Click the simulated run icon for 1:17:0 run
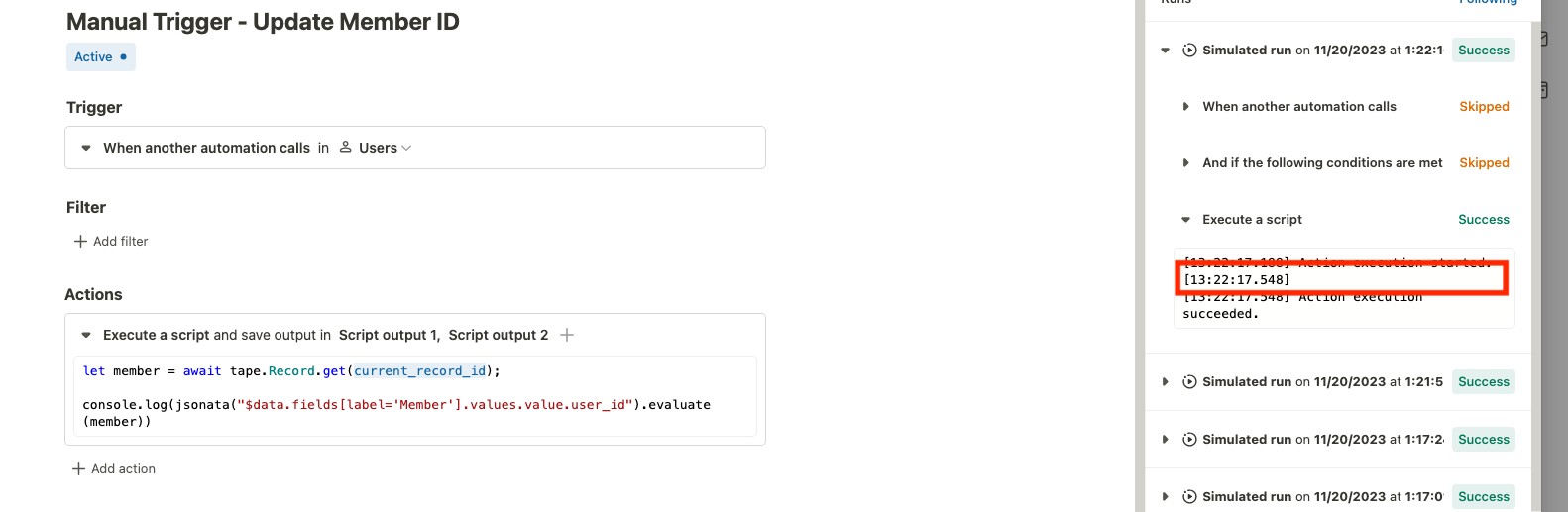This screenshot has width=1568, height=512. pos(1189,496)
